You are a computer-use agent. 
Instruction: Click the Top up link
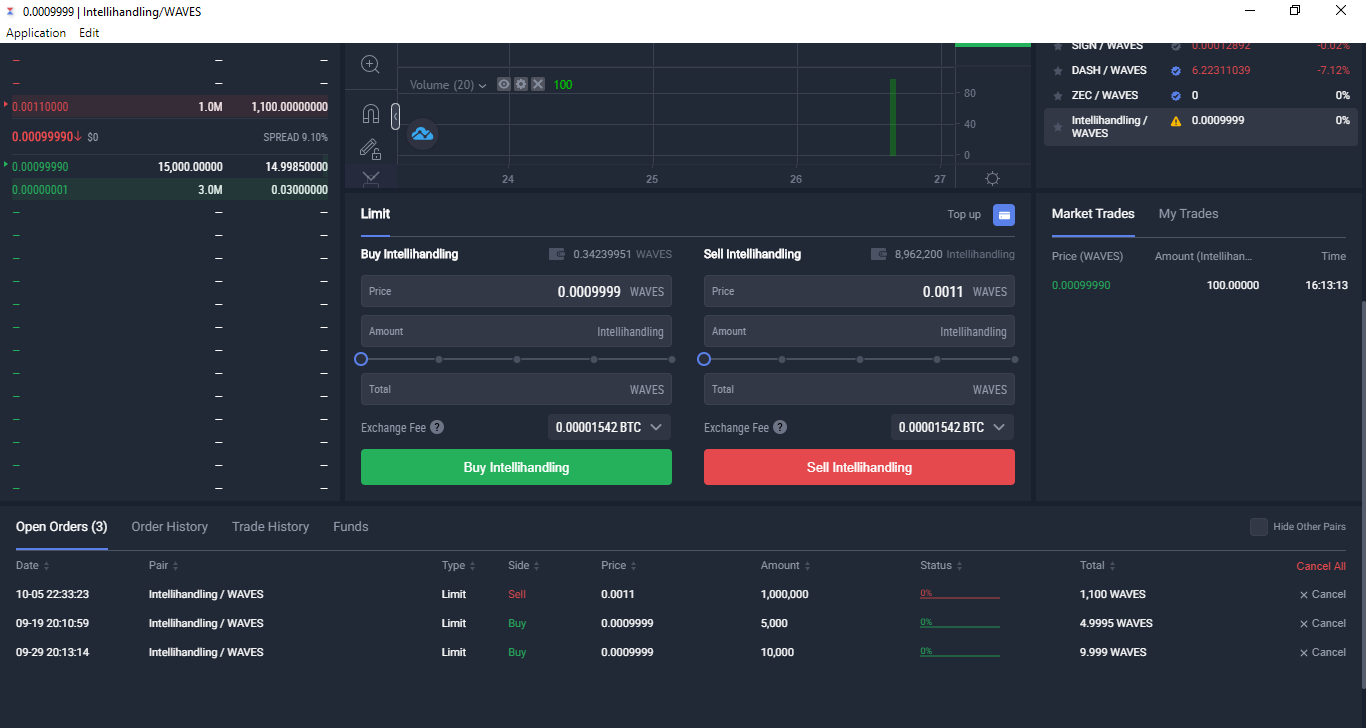[x=964, y=214]
